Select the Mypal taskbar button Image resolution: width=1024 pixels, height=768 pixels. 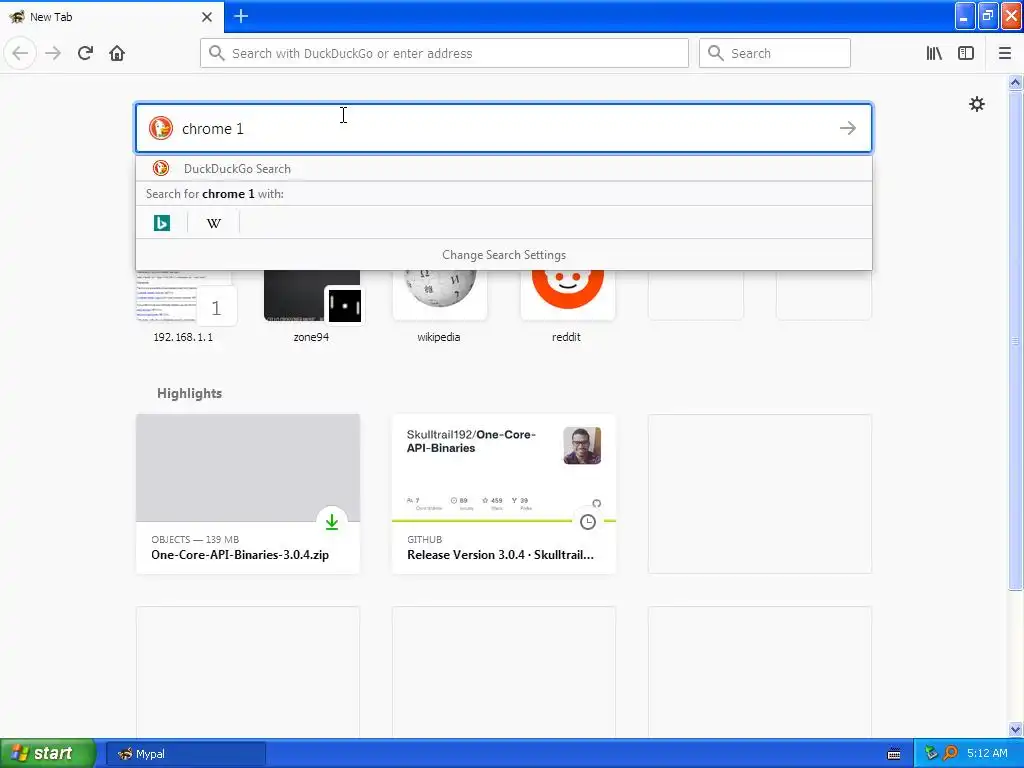[185, 754]
